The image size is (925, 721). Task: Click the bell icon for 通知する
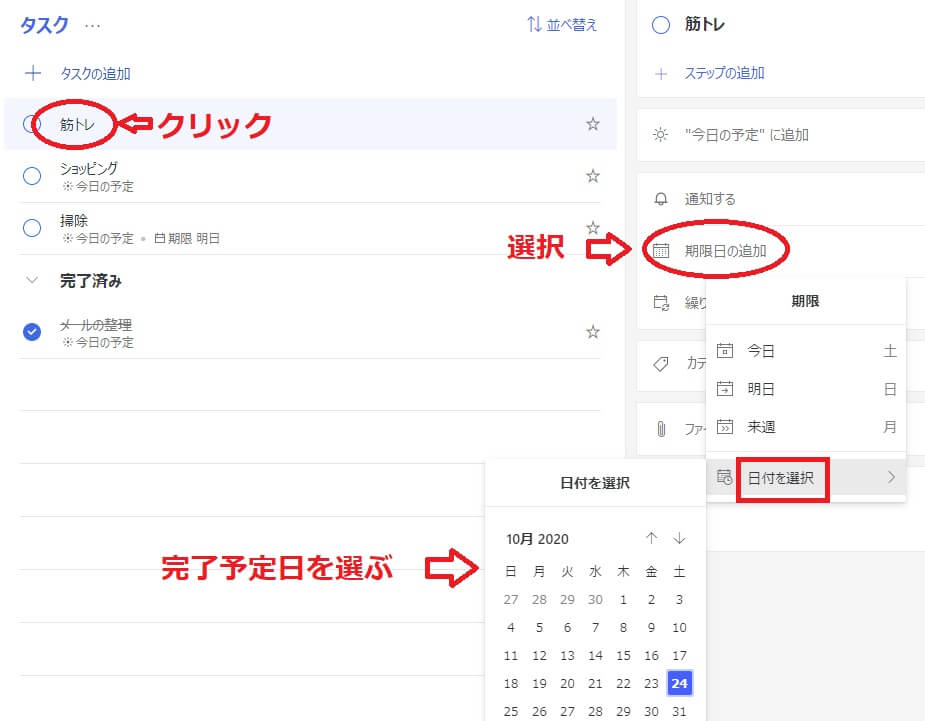pyautogui.click(x=660, y=199)
